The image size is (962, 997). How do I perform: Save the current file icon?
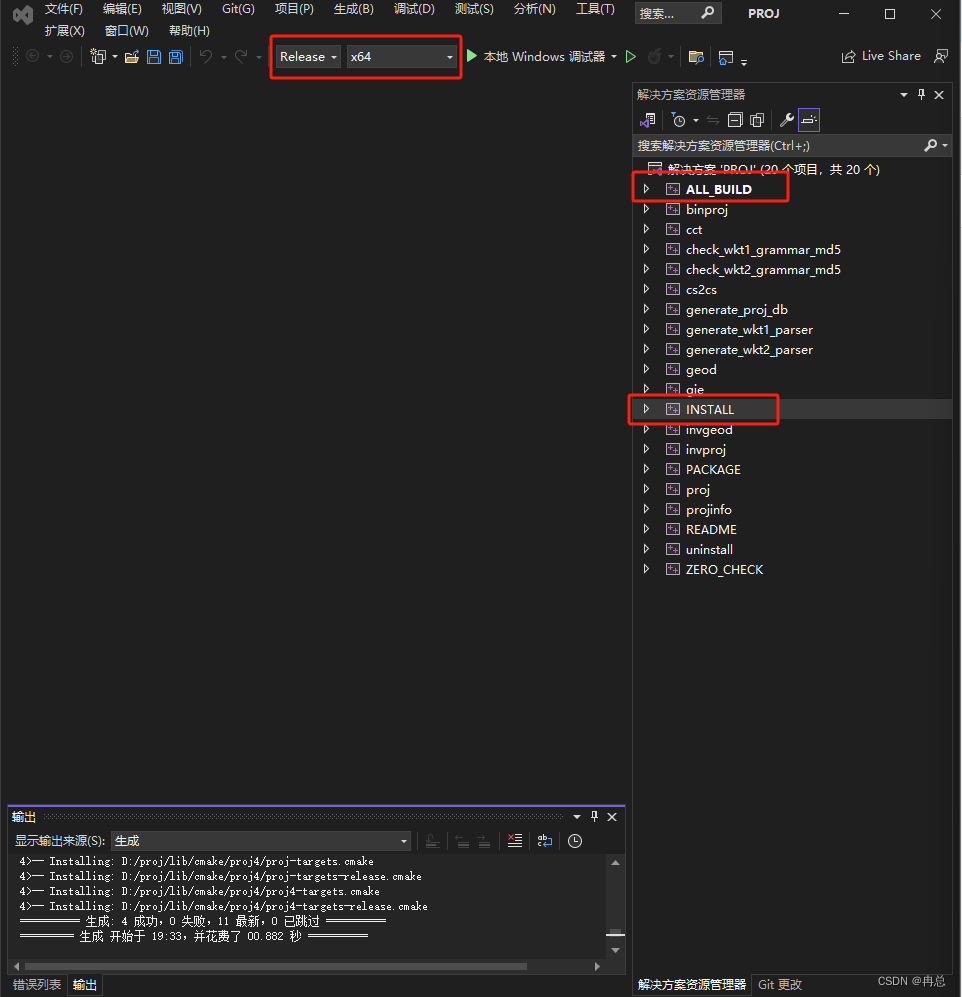click(x=154, y=57)
